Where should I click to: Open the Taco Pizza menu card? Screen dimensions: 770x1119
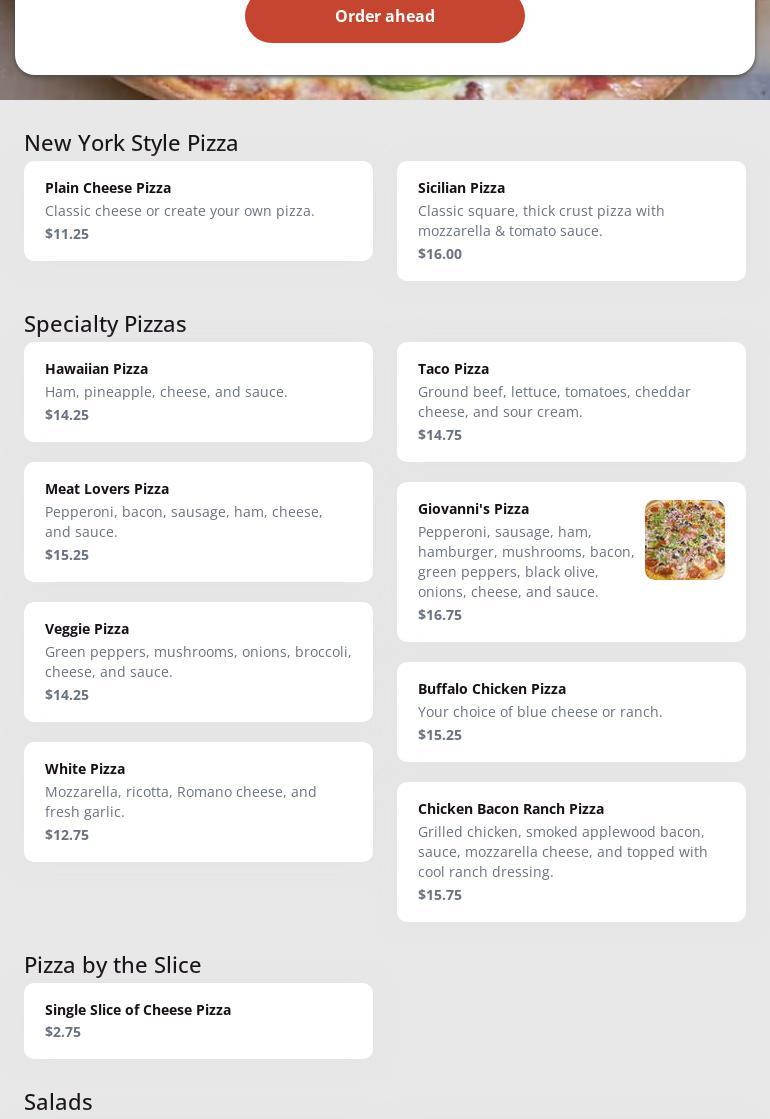coord(571,402)
